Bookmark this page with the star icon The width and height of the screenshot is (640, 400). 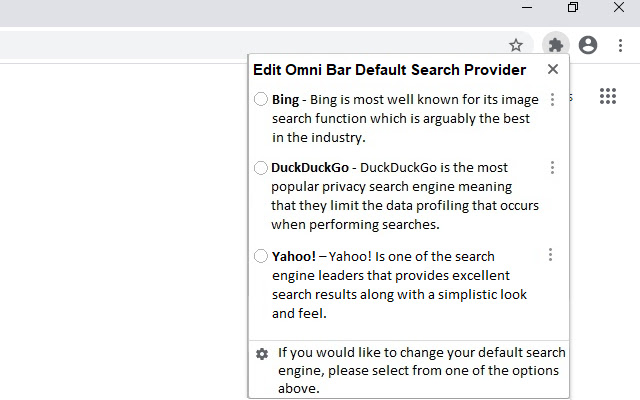(x=516, y=45)
